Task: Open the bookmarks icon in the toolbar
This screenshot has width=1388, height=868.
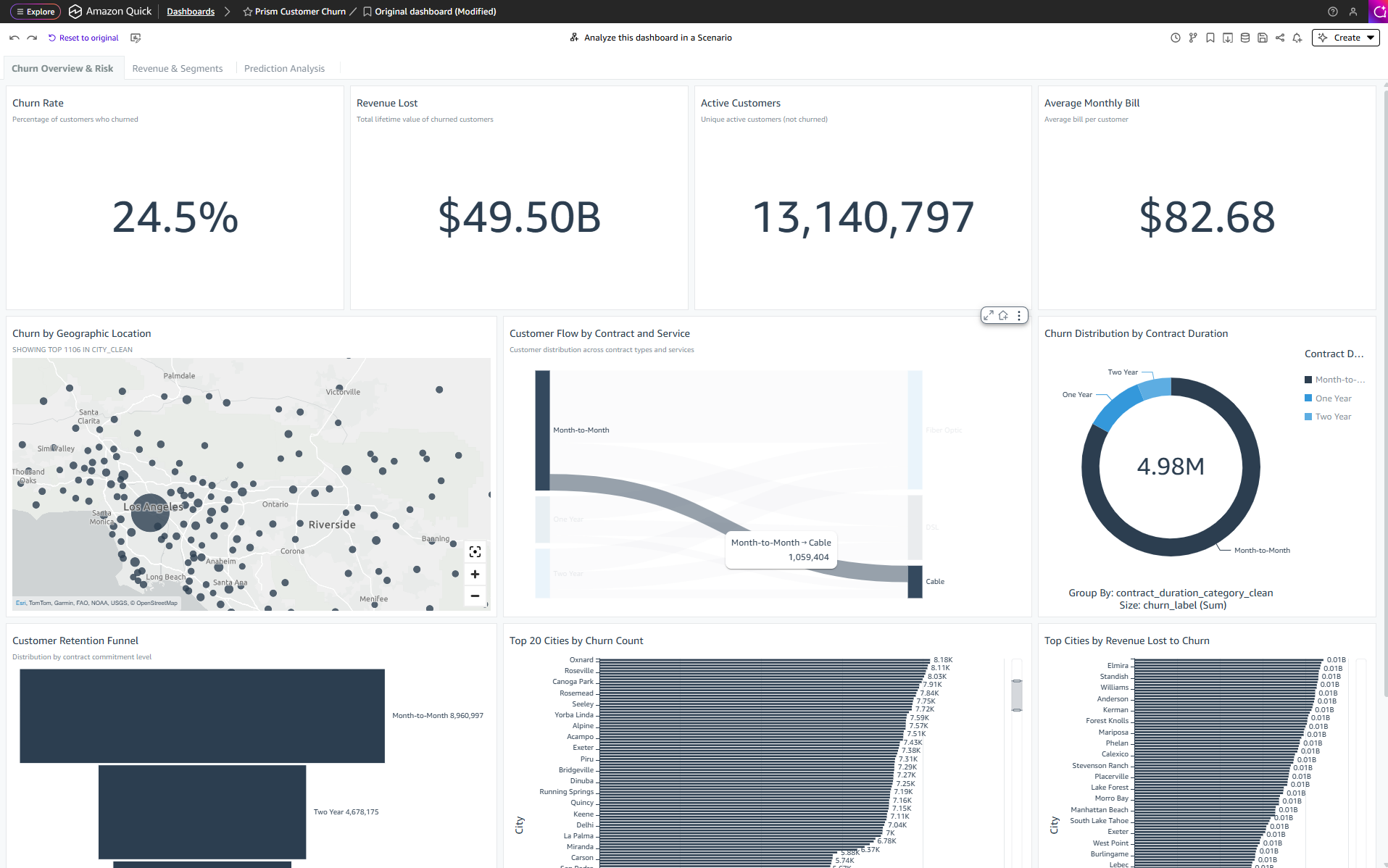Action: [x=1210, y=38]
